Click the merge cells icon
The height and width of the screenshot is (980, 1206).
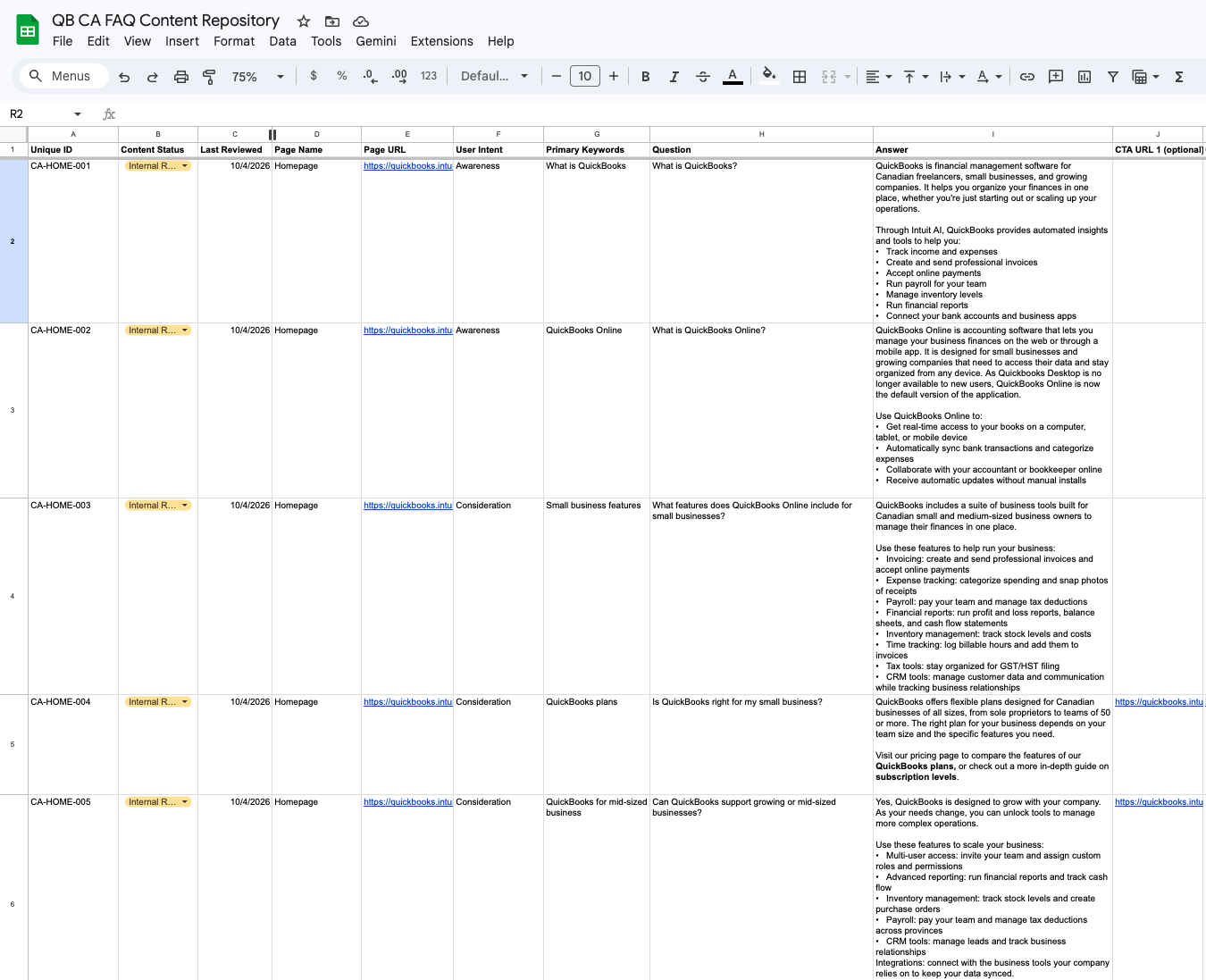point(829,77)
